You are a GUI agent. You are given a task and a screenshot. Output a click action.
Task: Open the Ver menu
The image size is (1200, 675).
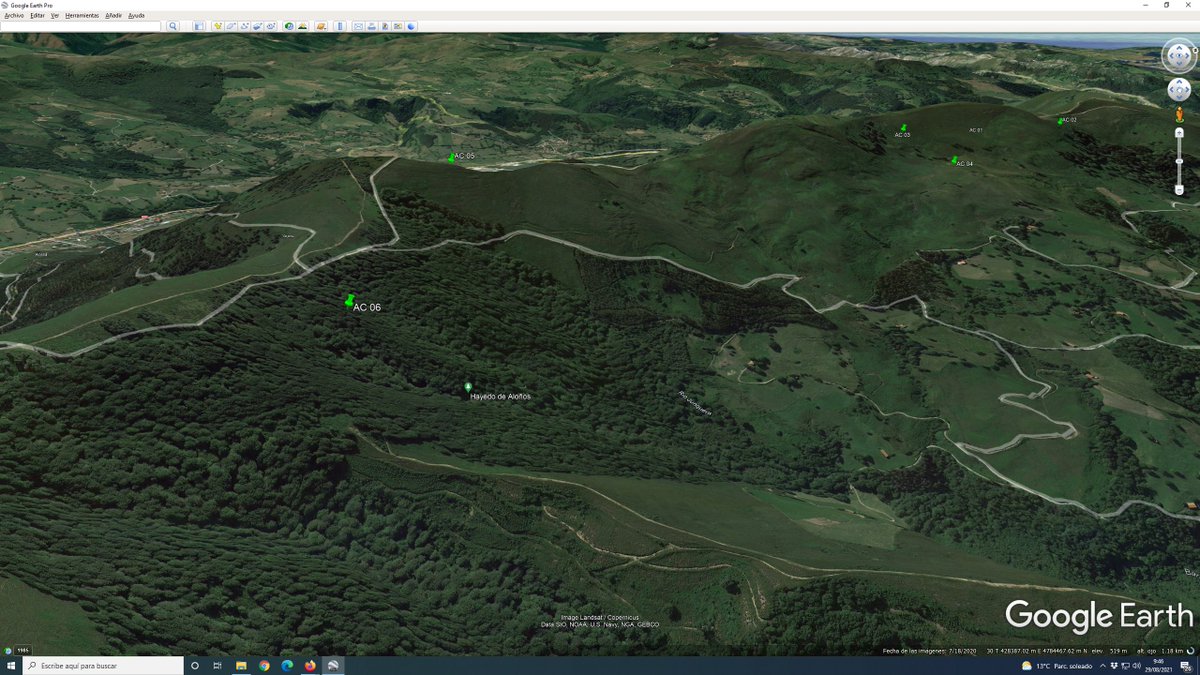[x=54, y=16]
